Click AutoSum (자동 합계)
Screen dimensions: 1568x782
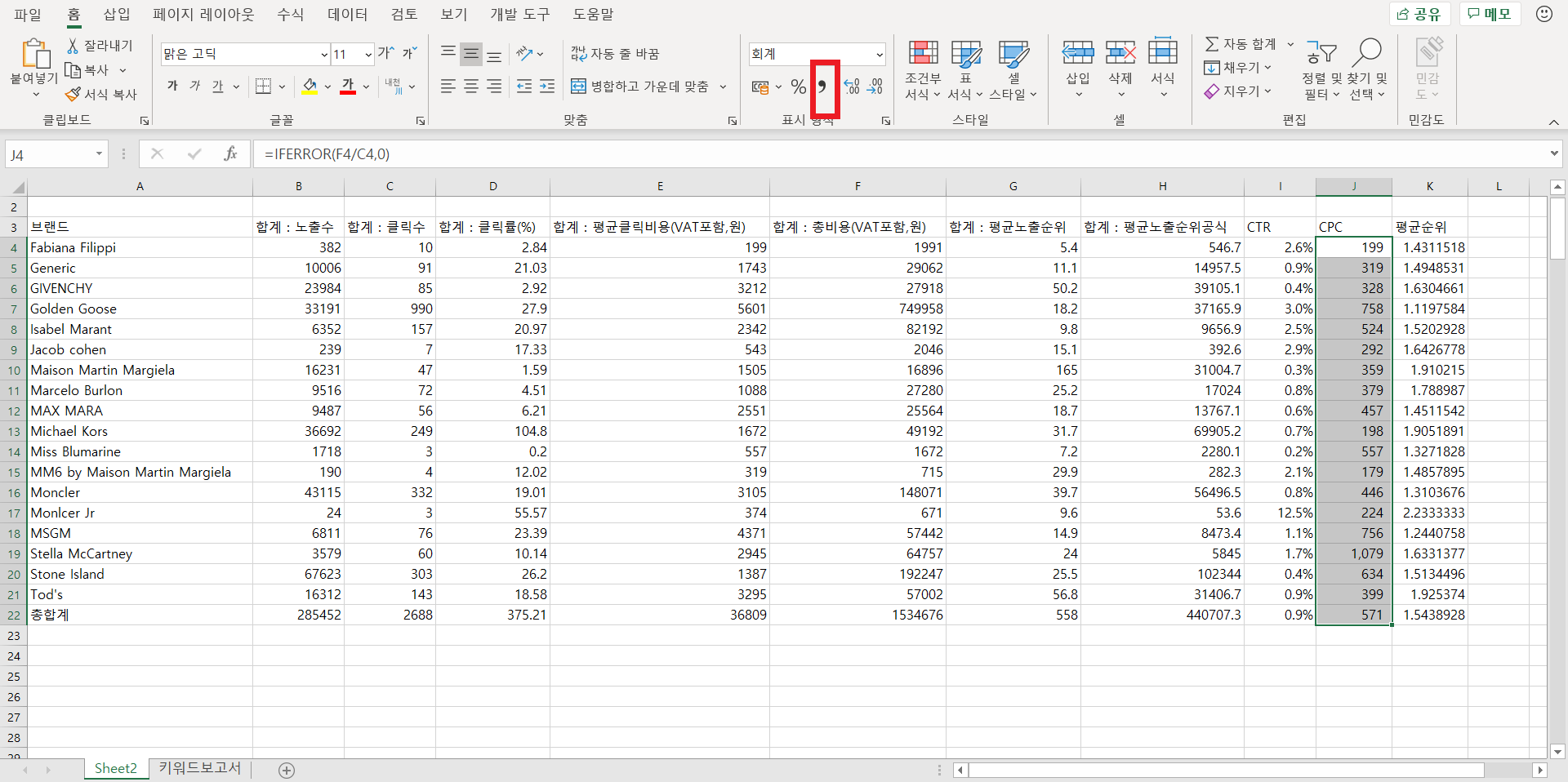coord(1241,44)
